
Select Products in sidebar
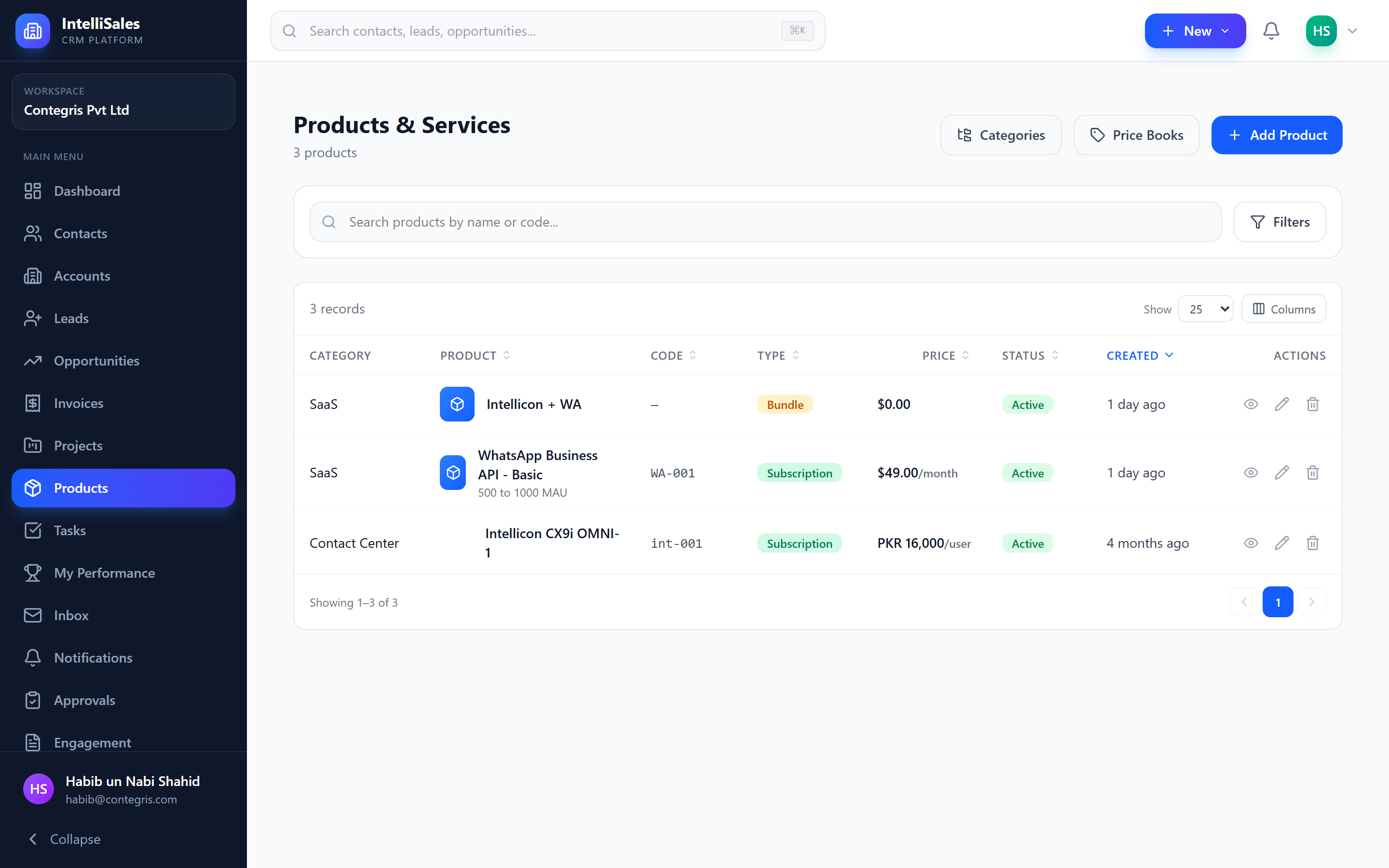pyautogui.click(x=123, y=488)
